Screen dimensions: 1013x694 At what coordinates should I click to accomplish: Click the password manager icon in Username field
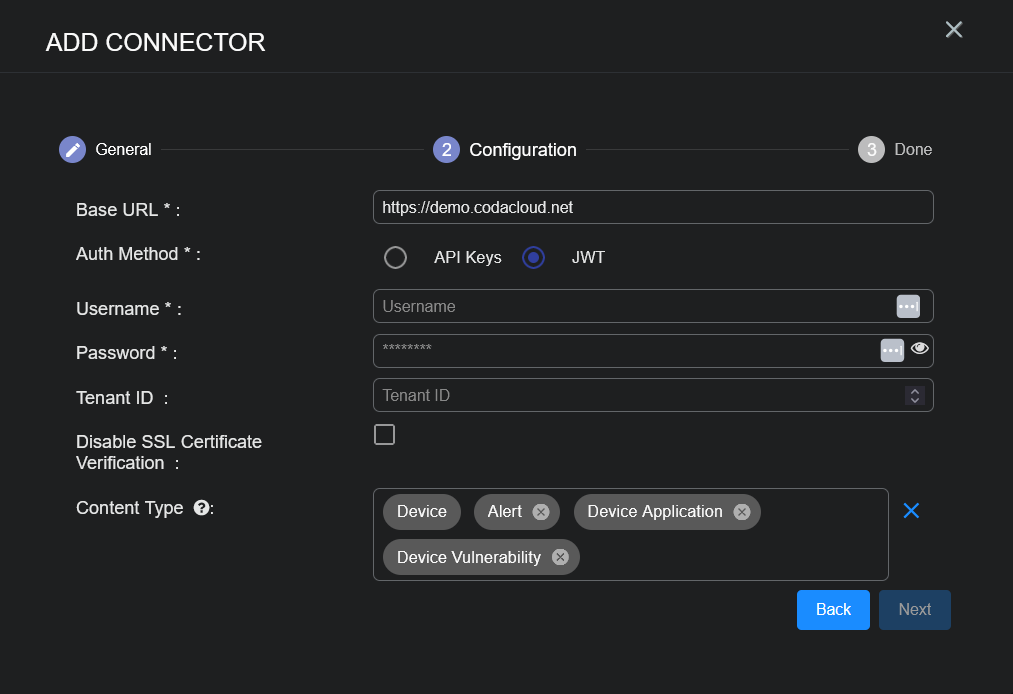[907, 307]
